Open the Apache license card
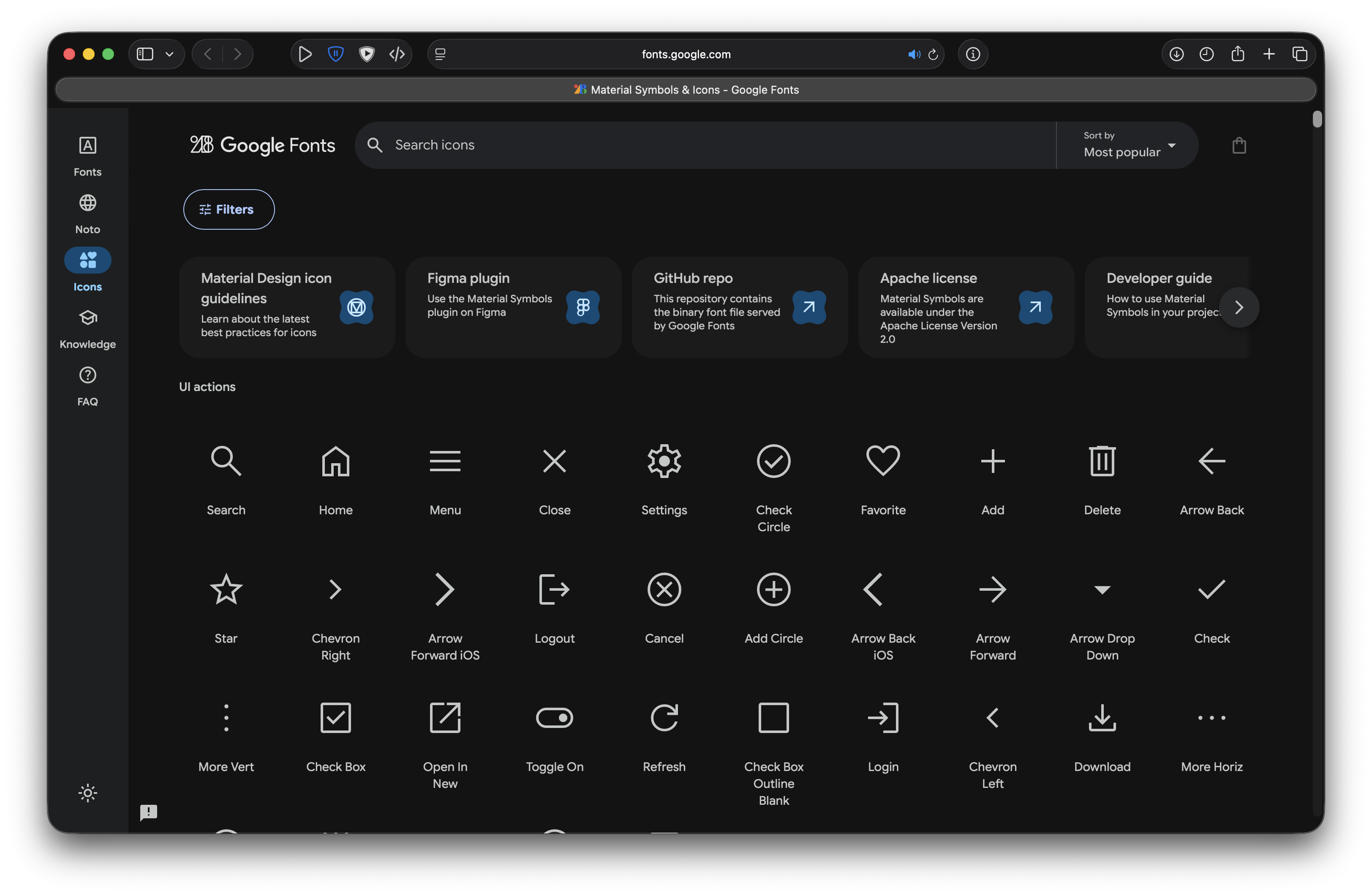The height and width of the screenshot is (896, 1372). click(x=966, y=307)
